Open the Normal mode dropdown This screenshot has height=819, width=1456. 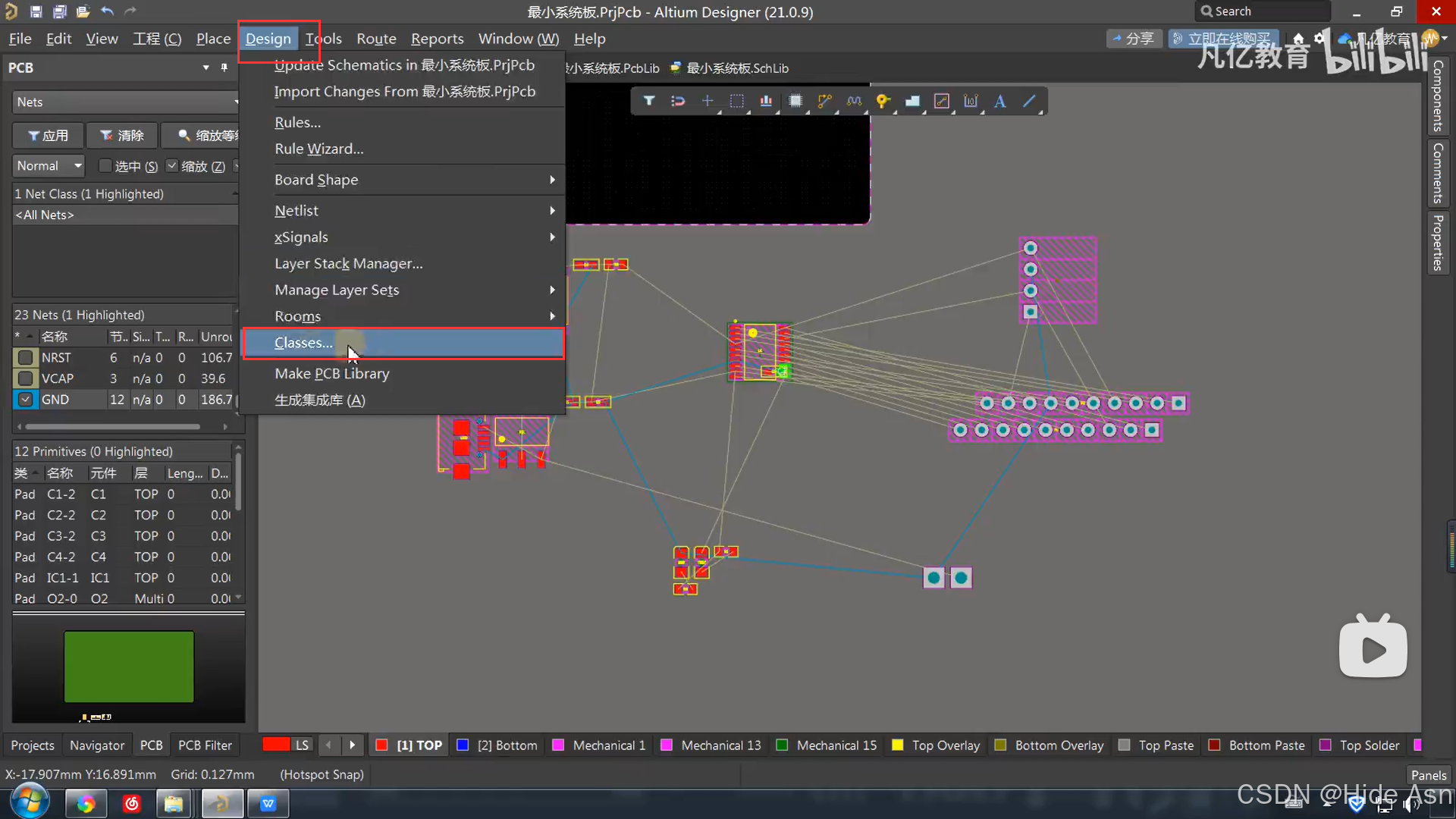tap(49, 165)
